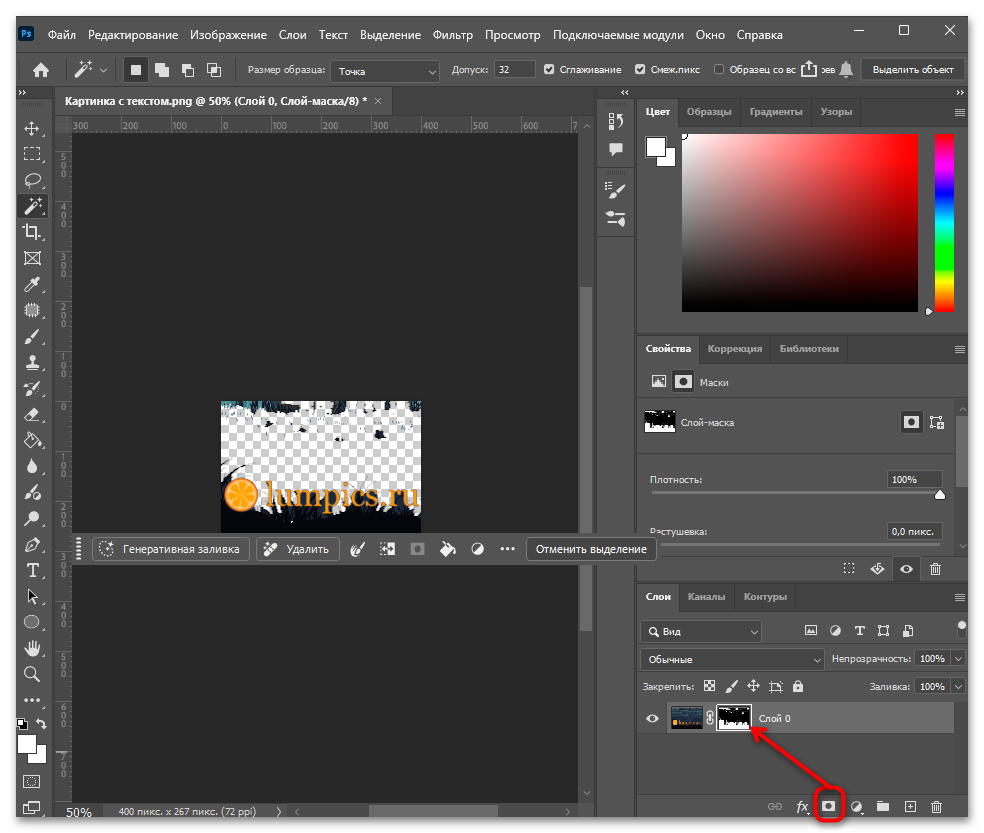Image resolution: width=984 pixels, height=833 pixels.
Task: Select the Pen tool
Action: [32, 545]
